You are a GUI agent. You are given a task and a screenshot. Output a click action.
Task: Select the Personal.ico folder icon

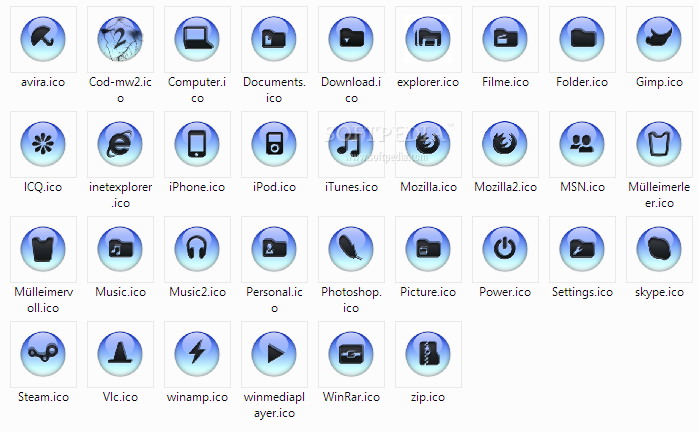tap(274, 249)
